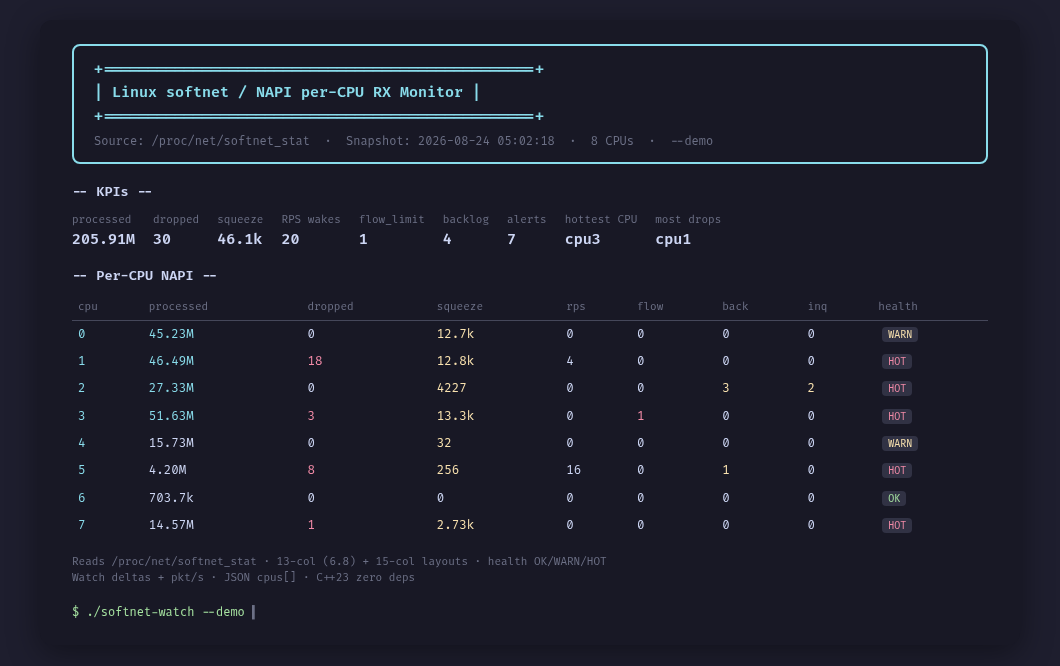Click the squeeze KPI value 46.1k

[x=239, y=239]
